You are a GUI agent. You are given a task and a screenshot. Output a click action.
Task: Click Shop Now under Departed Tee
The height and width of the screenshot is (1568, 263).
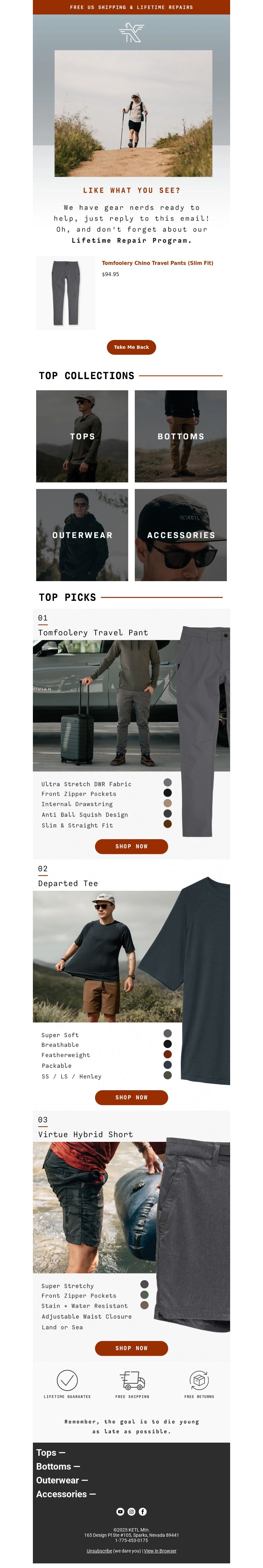click(131, 1097)
